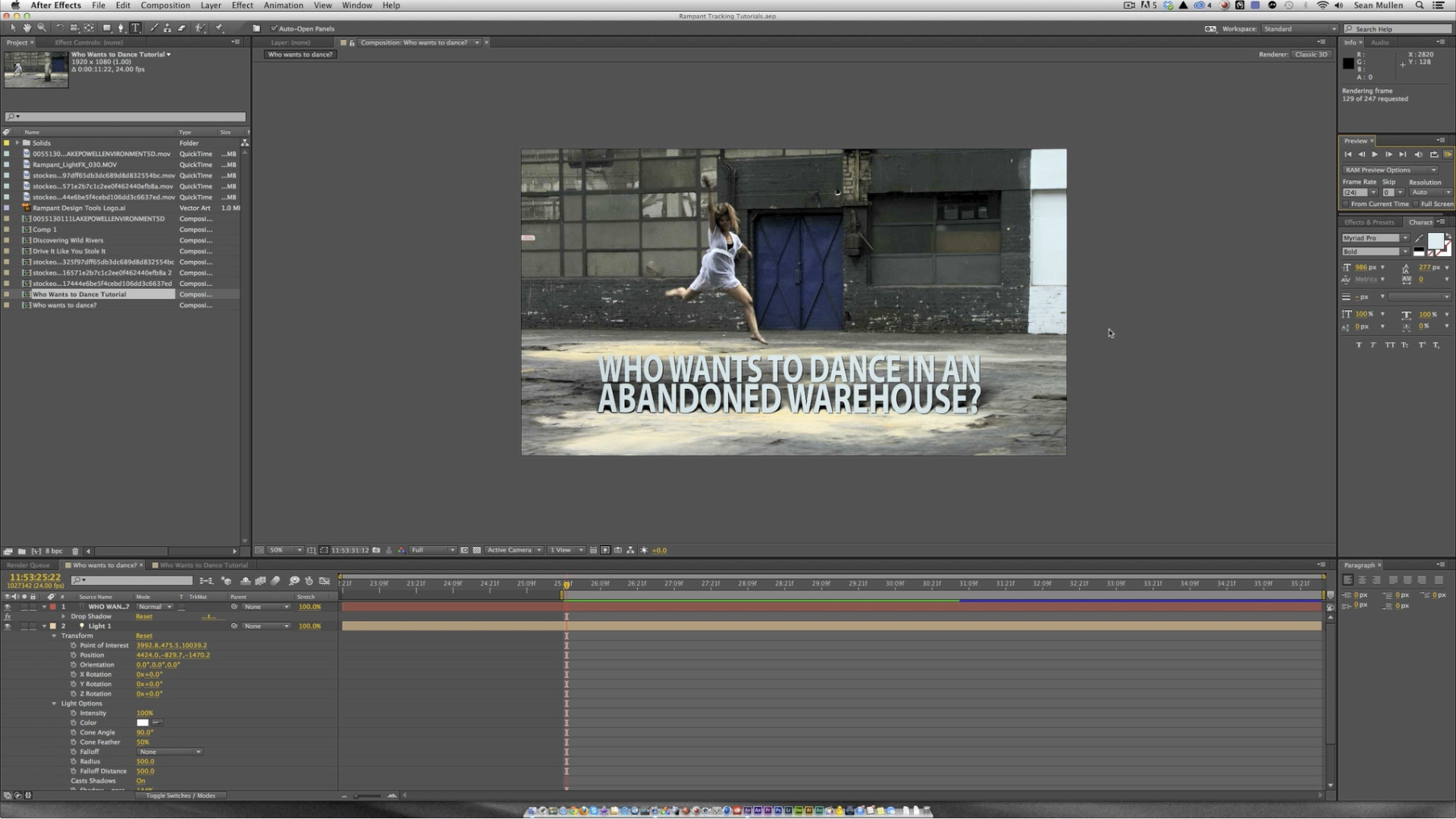Enable Full Screen preview checkbox
The height and width of the screenshot is (819, 1456).
coord(1416,204)
